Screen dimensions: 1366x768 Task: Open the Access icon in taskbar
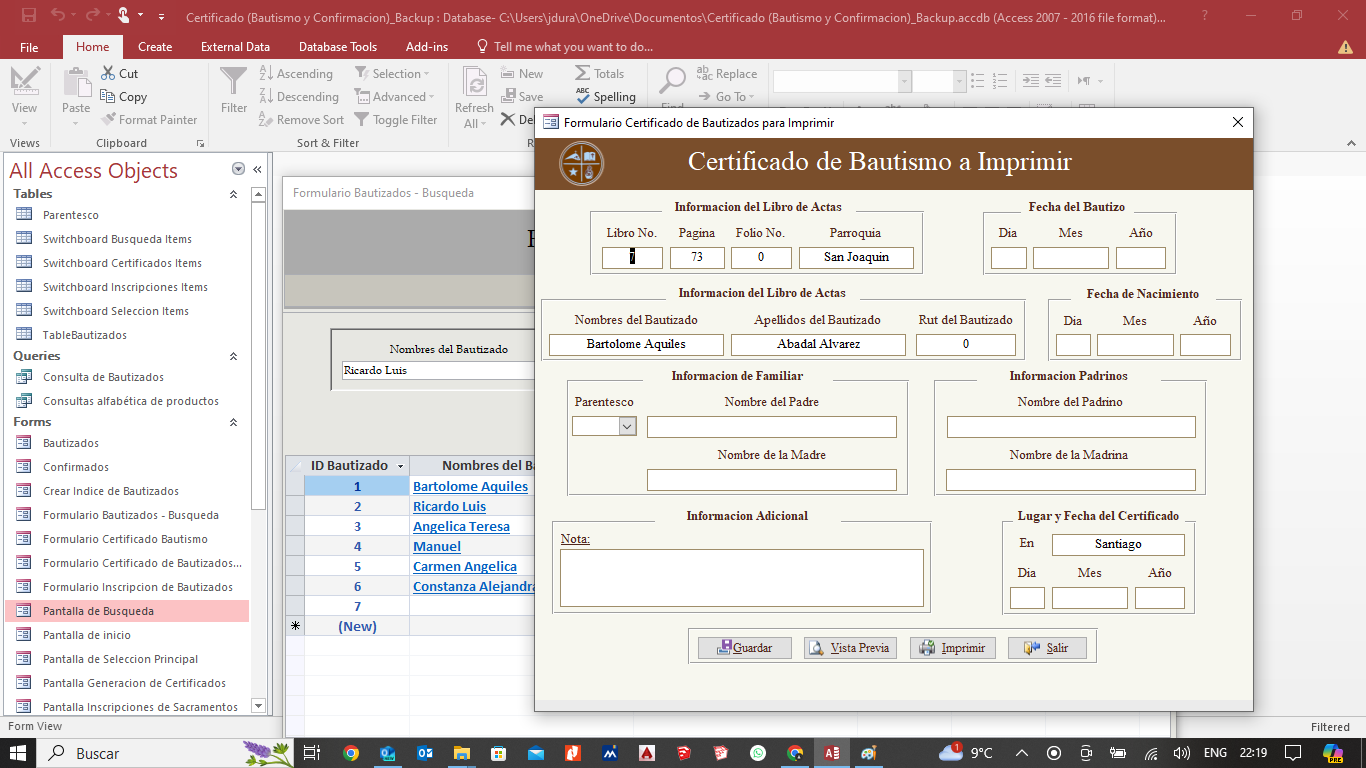click(x=831, y=753)
